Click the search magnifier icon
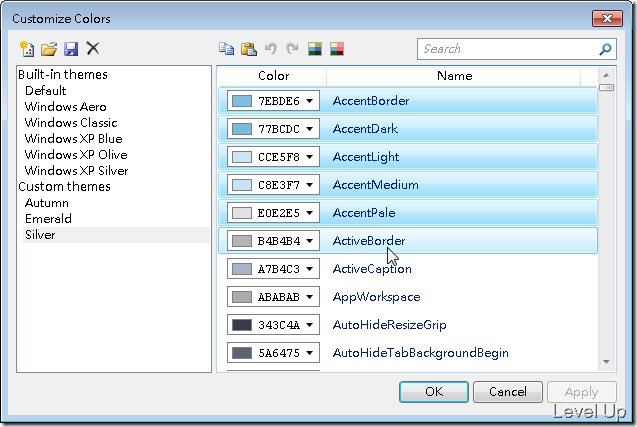The image size is (637, 427). coord(605,49)
